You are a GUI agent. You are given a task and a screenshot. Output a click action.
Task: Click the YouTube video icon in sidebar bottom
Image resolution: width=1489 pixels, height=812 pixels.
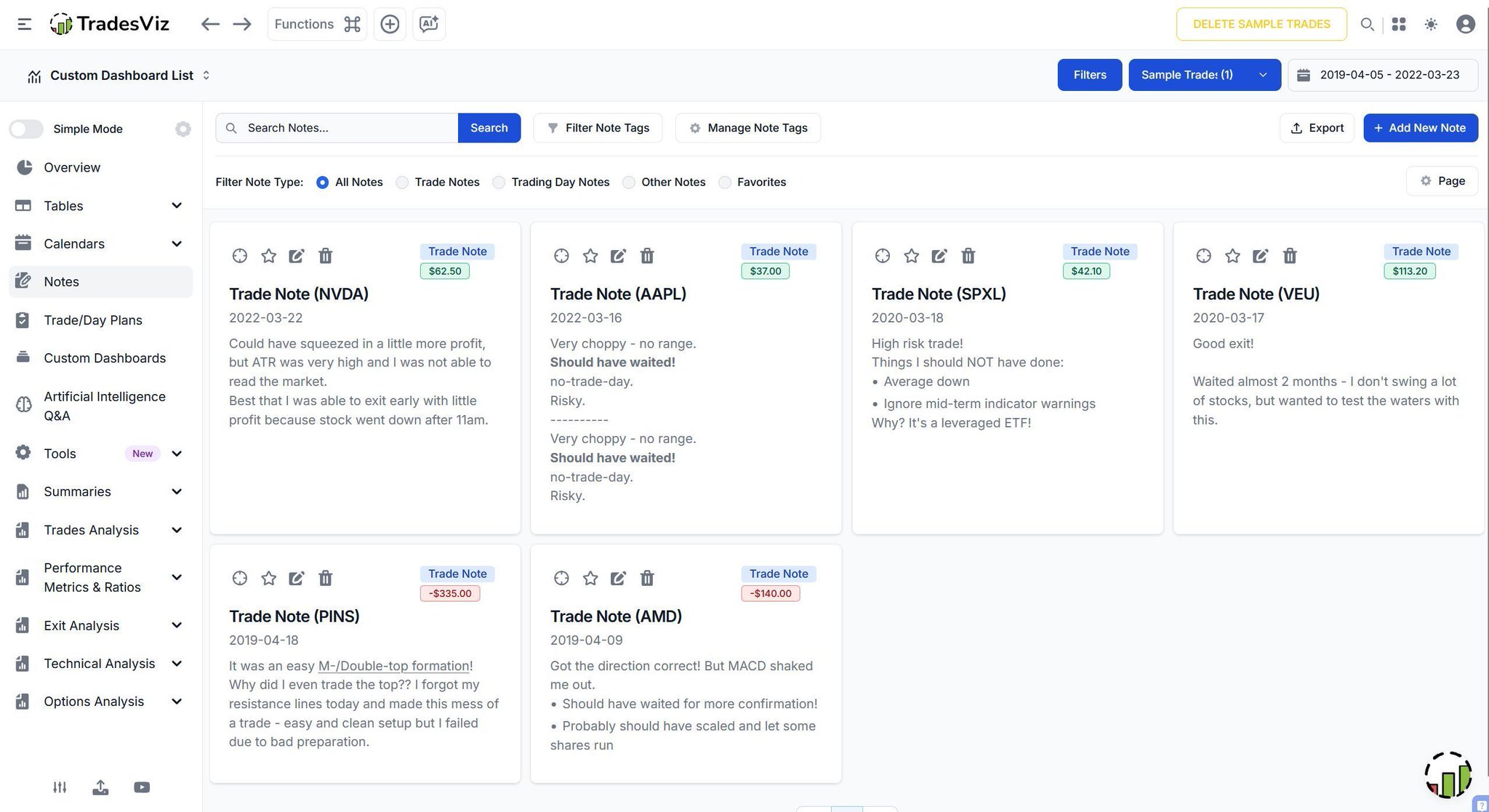(x=142, y=787)
